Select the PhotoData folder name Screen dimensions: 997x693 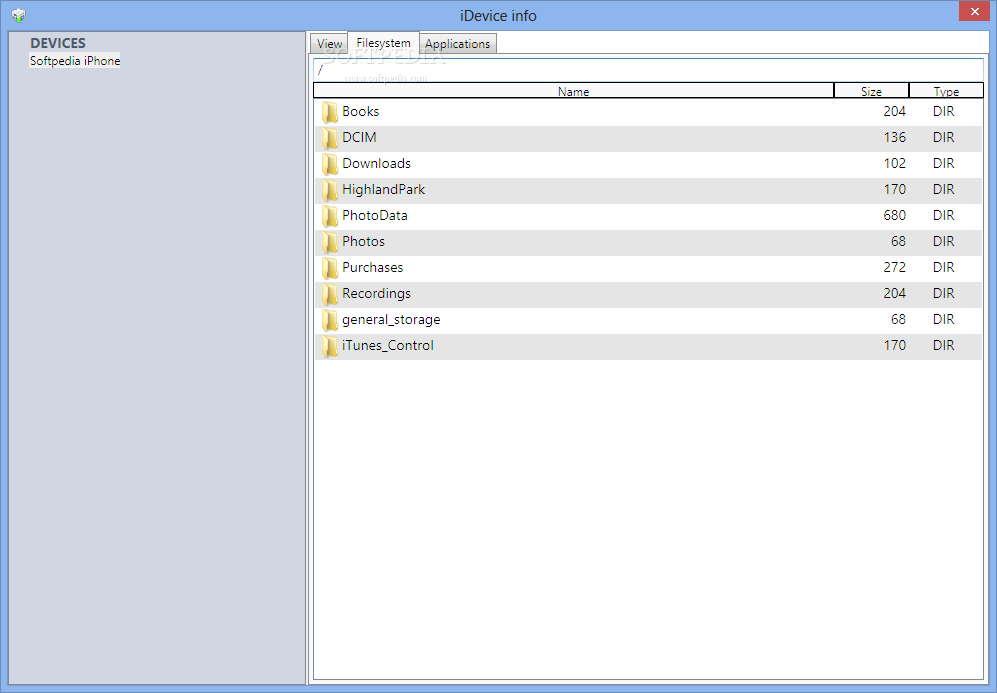pos(375,216)
